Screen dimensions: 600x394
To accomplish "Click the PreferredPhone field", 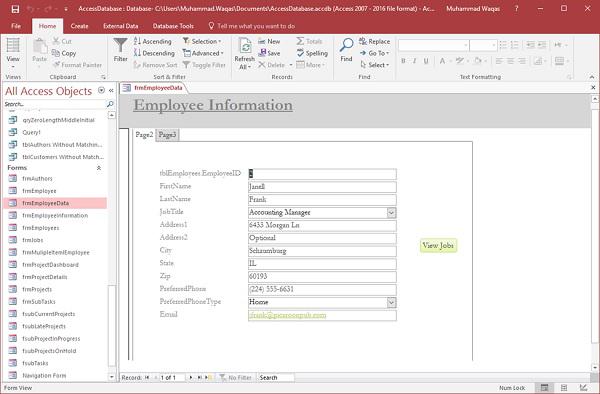I will [x=322, y=290].
